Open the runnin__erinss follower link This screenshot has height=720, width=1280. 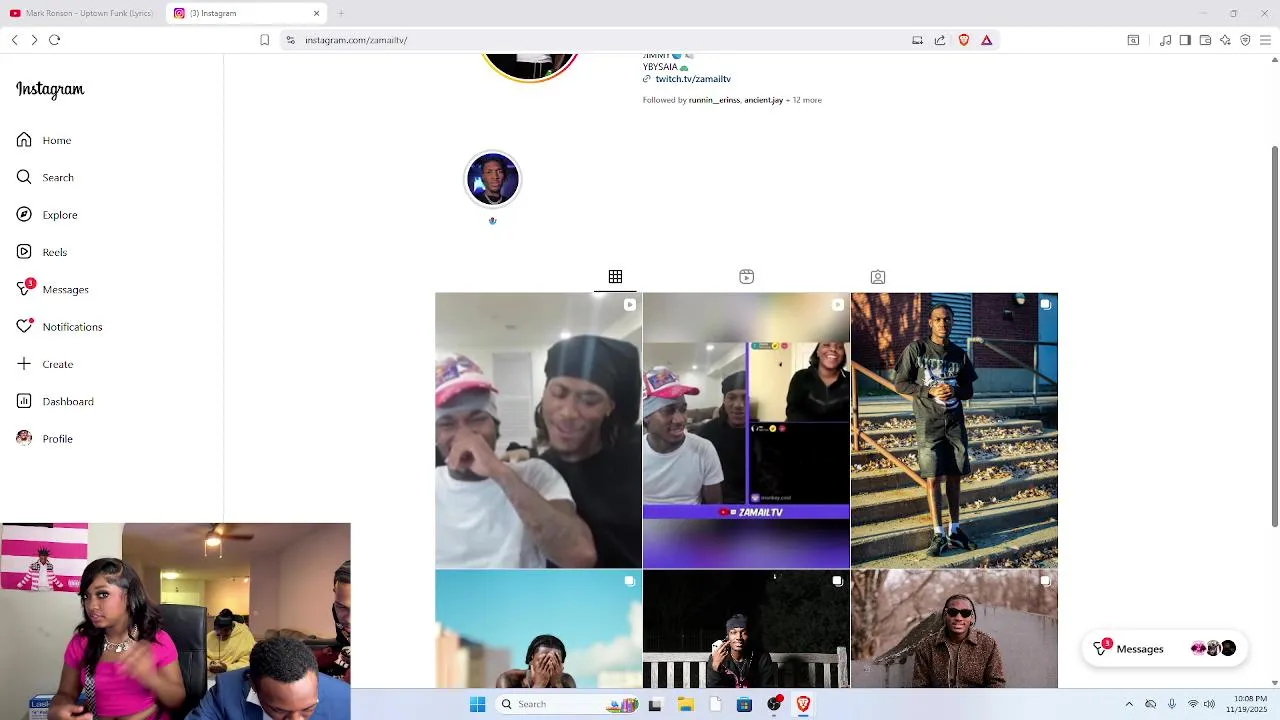(714, 100)
